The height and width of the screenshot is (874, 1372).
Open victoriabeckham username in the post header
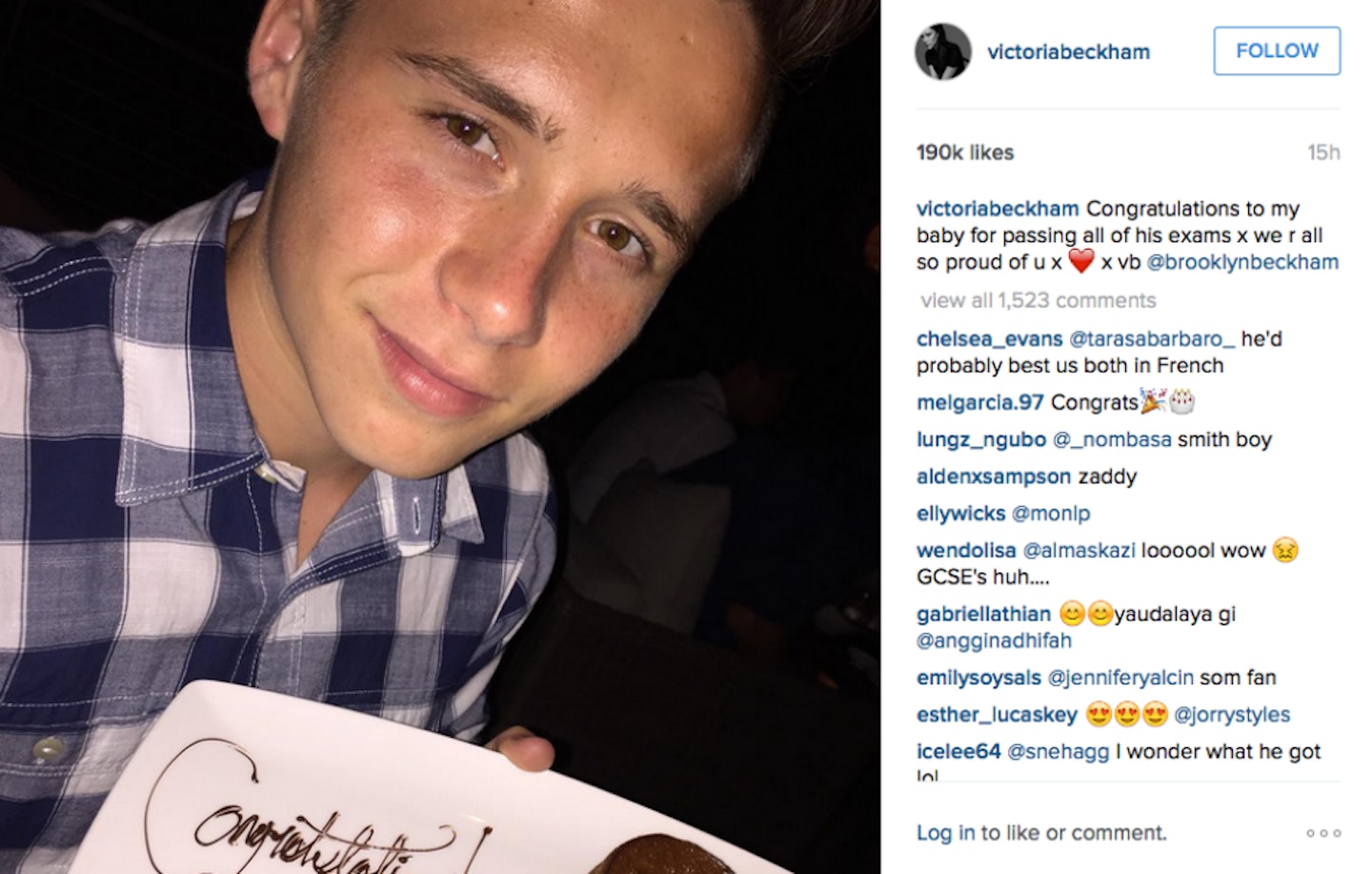[x=1068, y=51]
